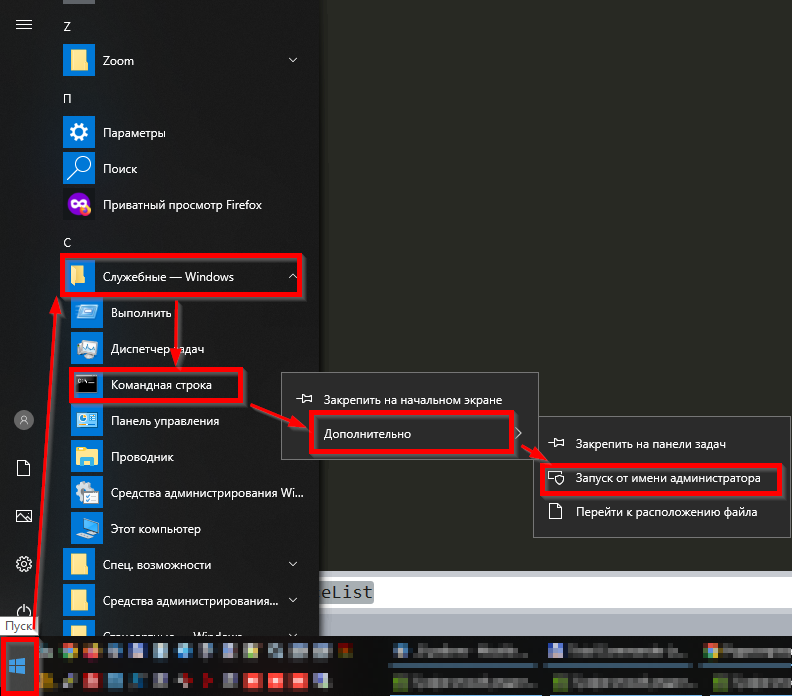Choose Закрепить на панели задач

[x=662, y=444]
